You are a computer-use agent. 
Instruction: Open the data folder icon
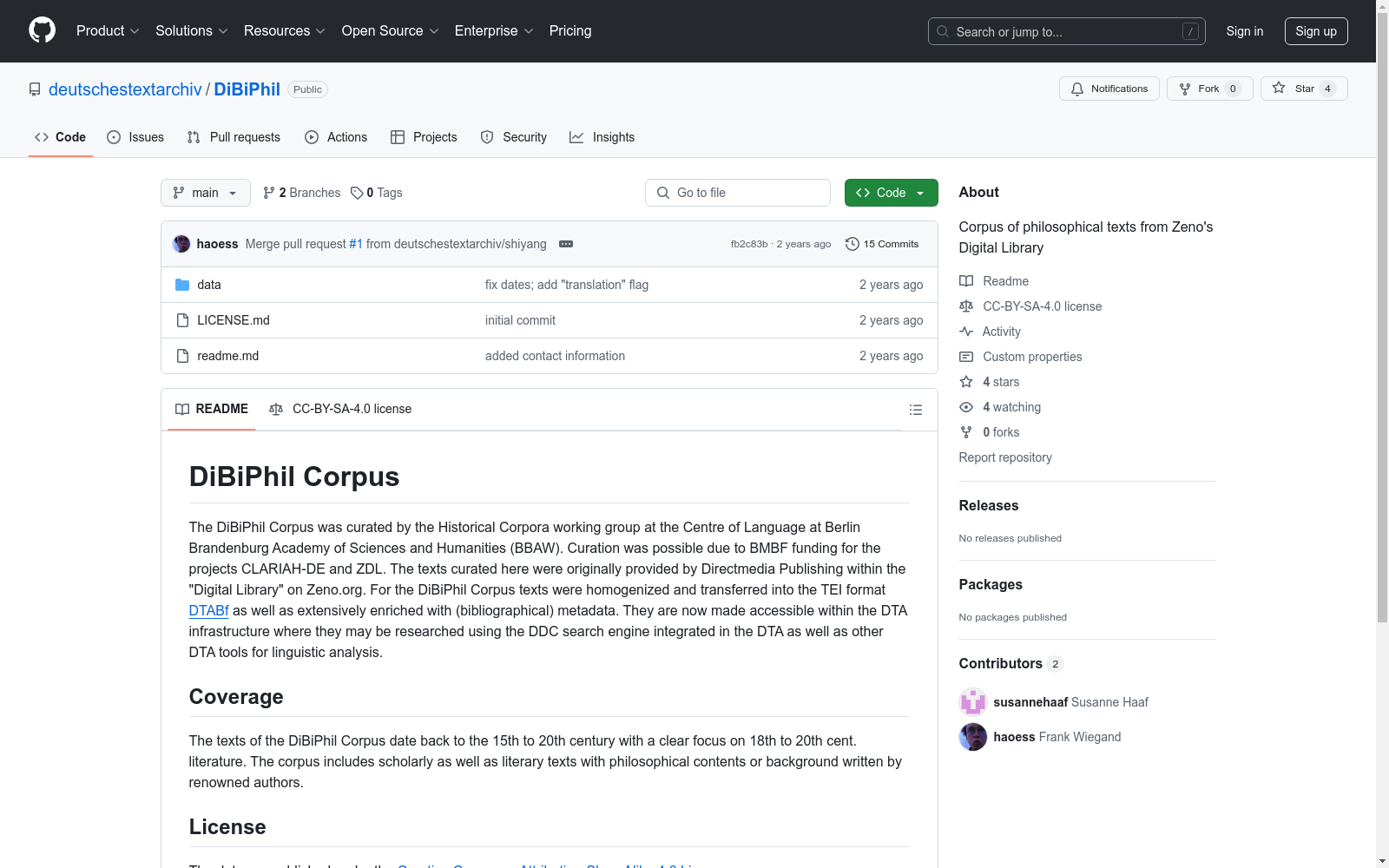[182, 285]
